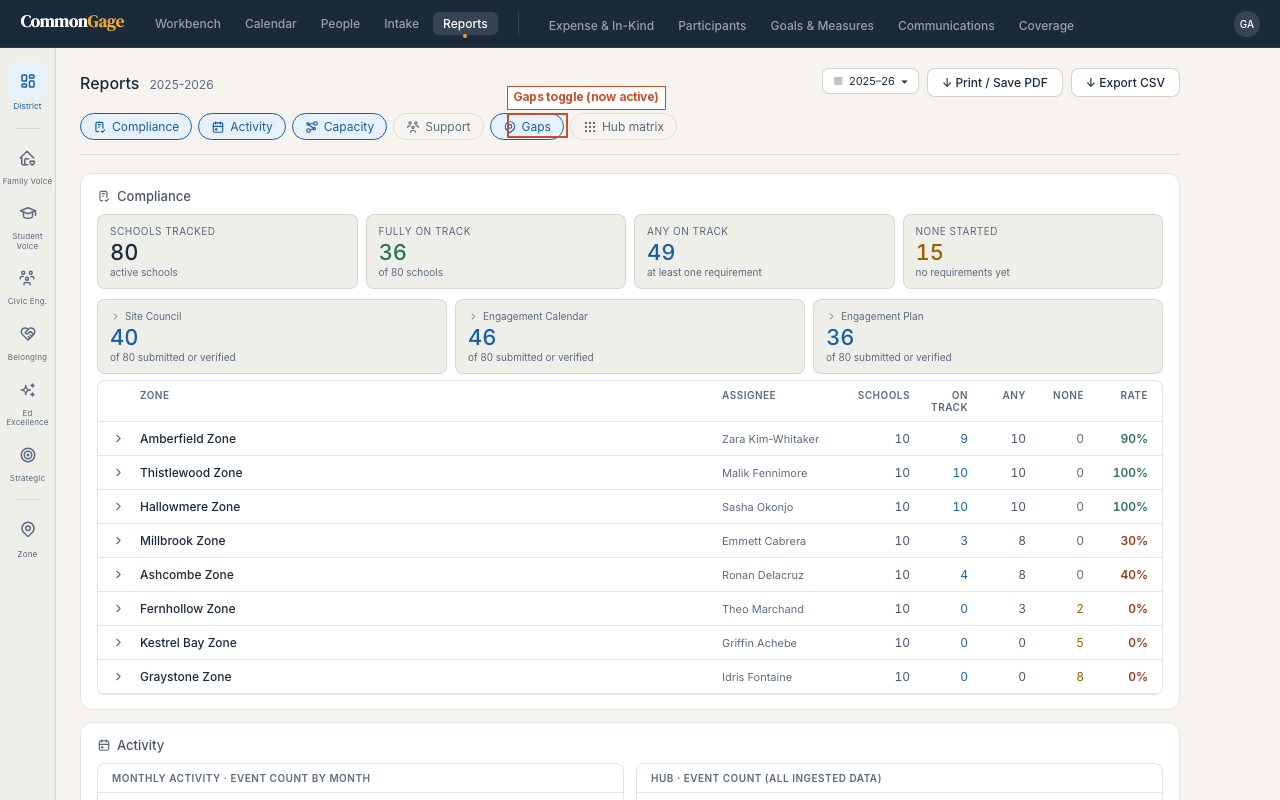Expand the Graystone Zone row

[118, 677]
